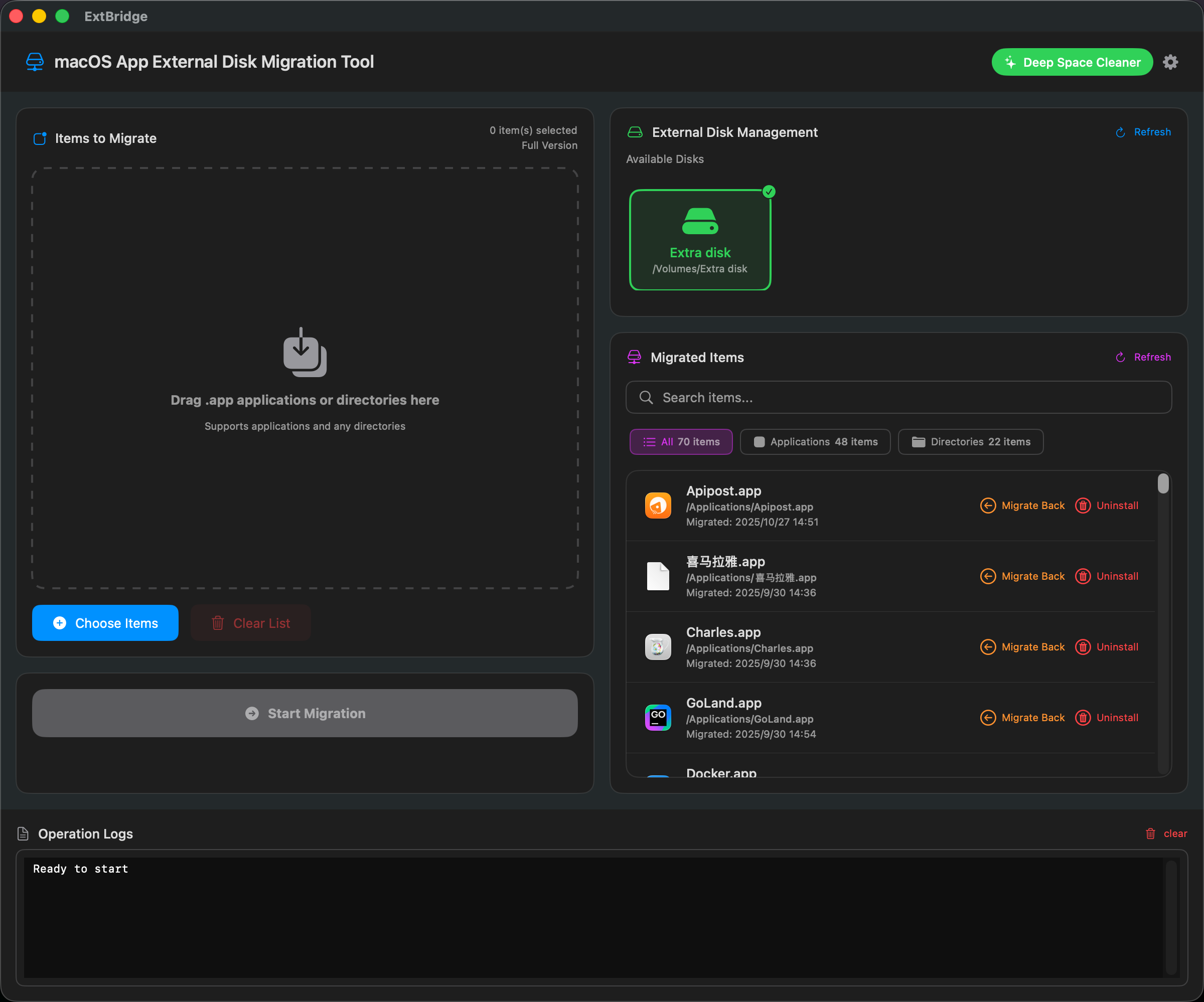Click Migrate Back arrow icon for Apipost.app
This screenshot has width=1204, height=1002.
(987, 506)
